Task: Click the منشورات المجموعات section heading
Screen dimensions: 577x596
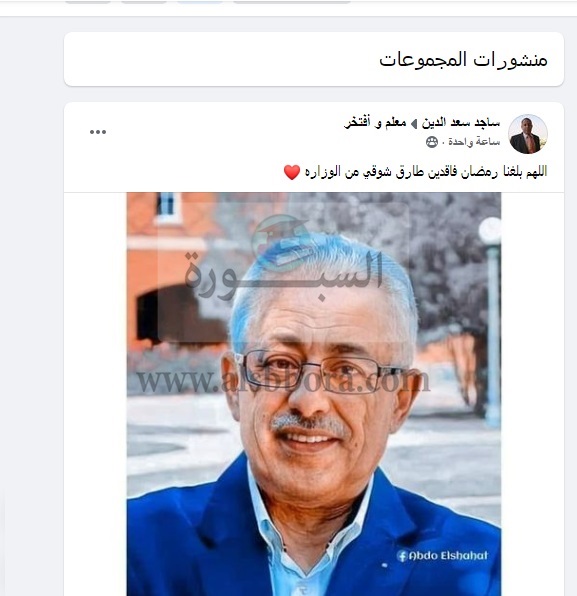Action: click(x=463, y=60)
